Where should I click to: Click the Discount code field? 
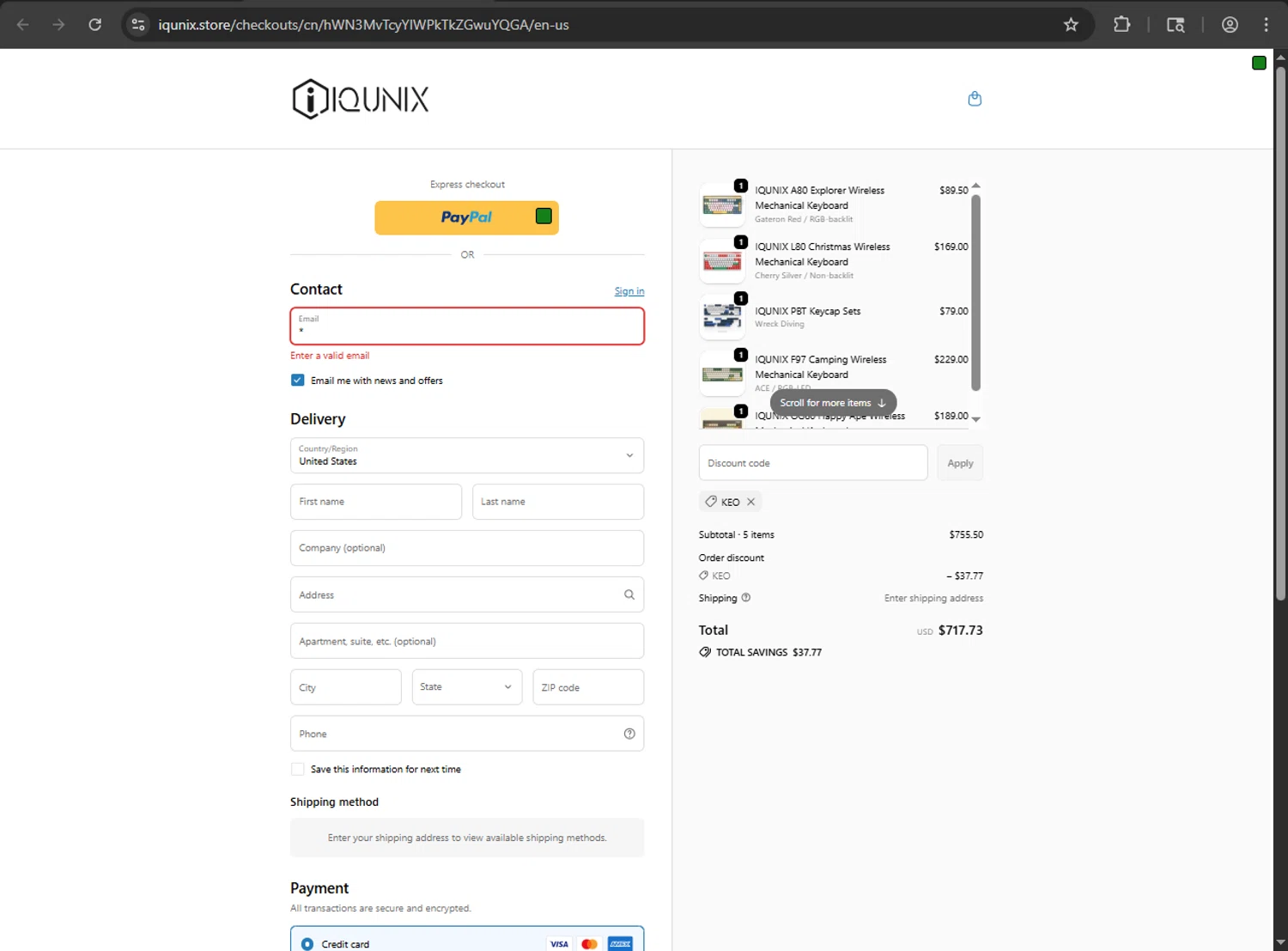point(813,463)
